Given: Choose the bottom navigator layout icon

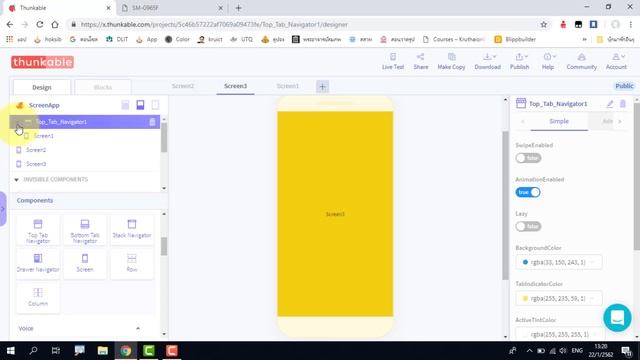Looking at the screenshot, I should [x=140, y=105].
